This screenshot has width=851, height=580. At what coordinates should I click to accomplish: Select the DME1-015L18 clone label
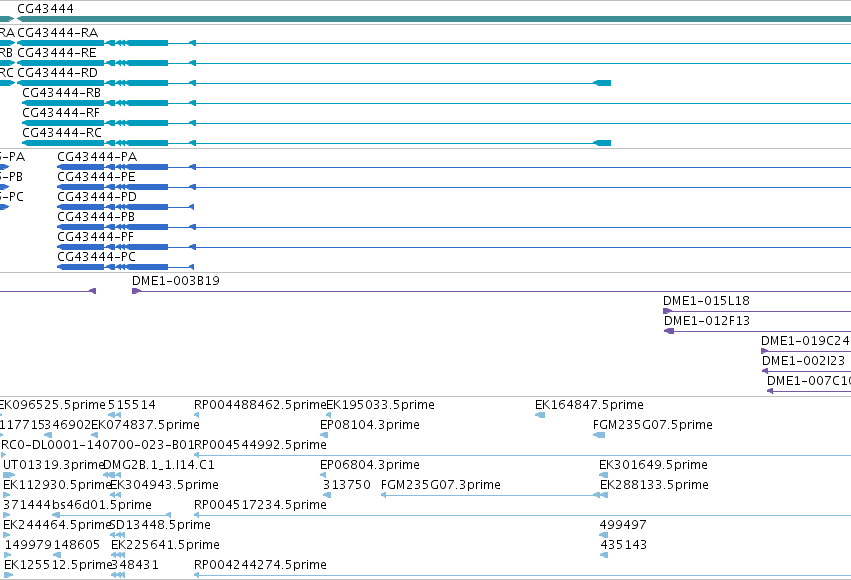click(x=707, y=301)
